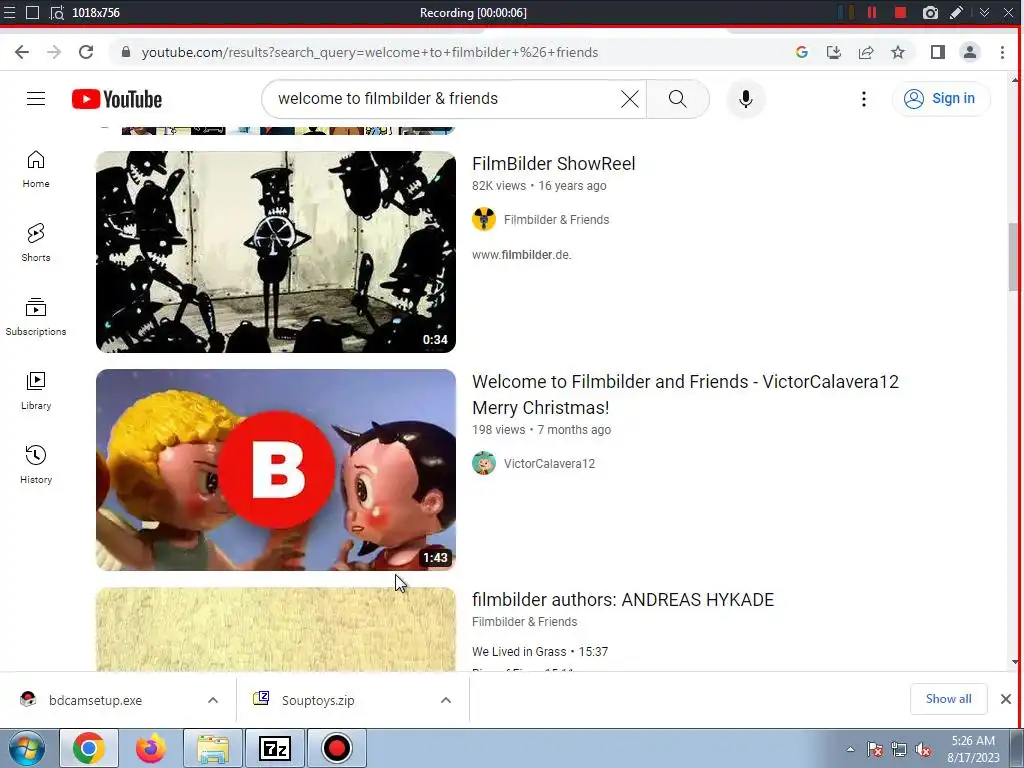Screen dimensions: 1024x768
Task: Click the install/download page icon in the address bar
Action: point(834,52)
